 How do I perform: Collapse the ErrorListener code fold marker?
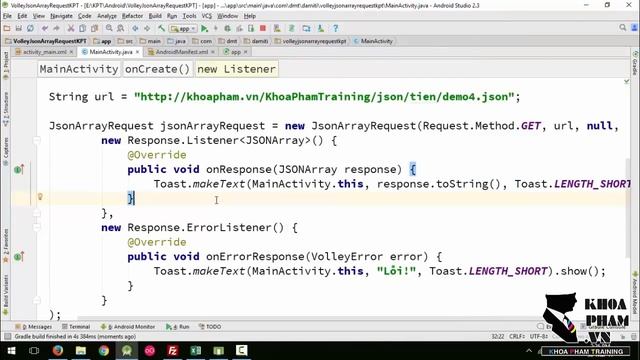[37, 227]
